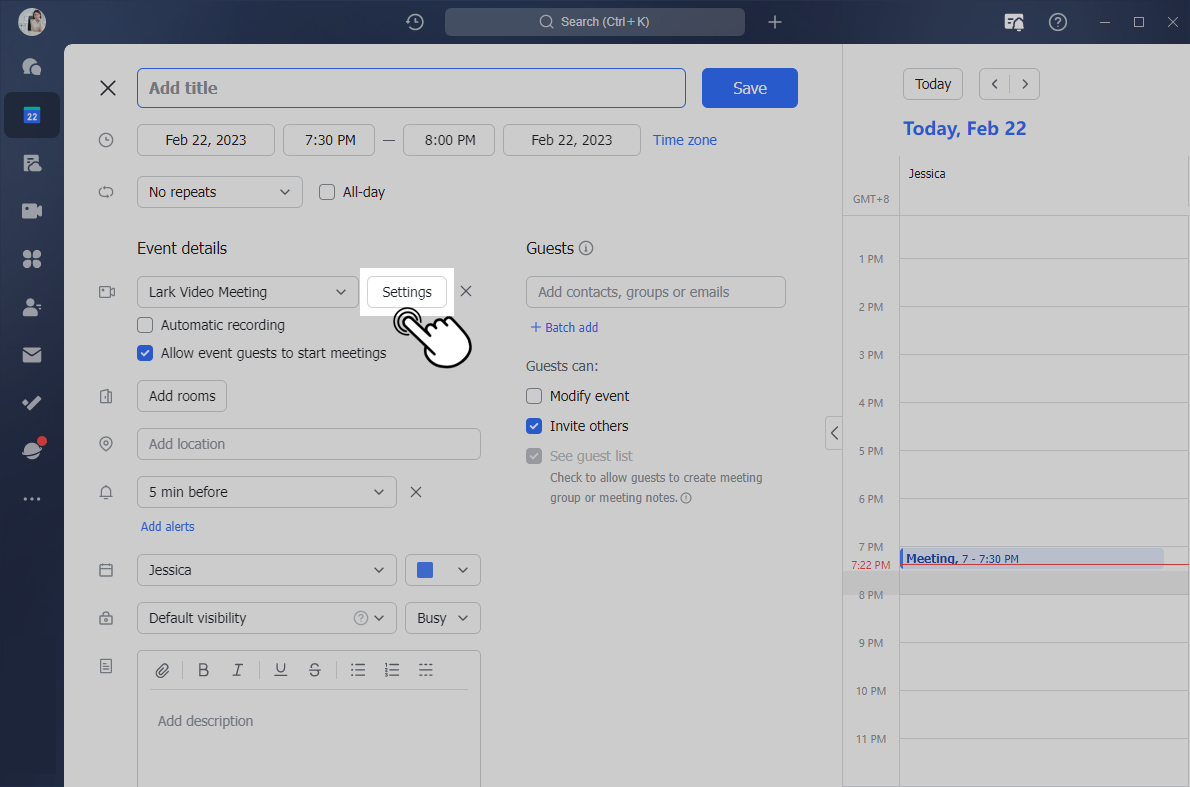Toggle the All-day checkbox
The image size is (1190, 787).
point(327,192)
